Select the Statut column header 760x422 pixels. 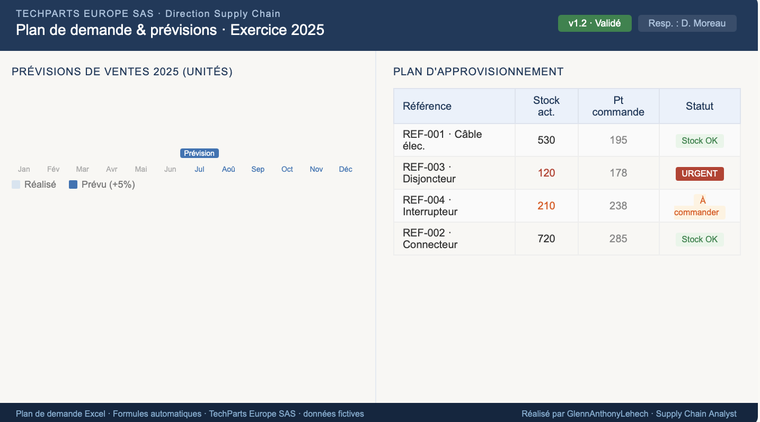[x=699, y=106]
